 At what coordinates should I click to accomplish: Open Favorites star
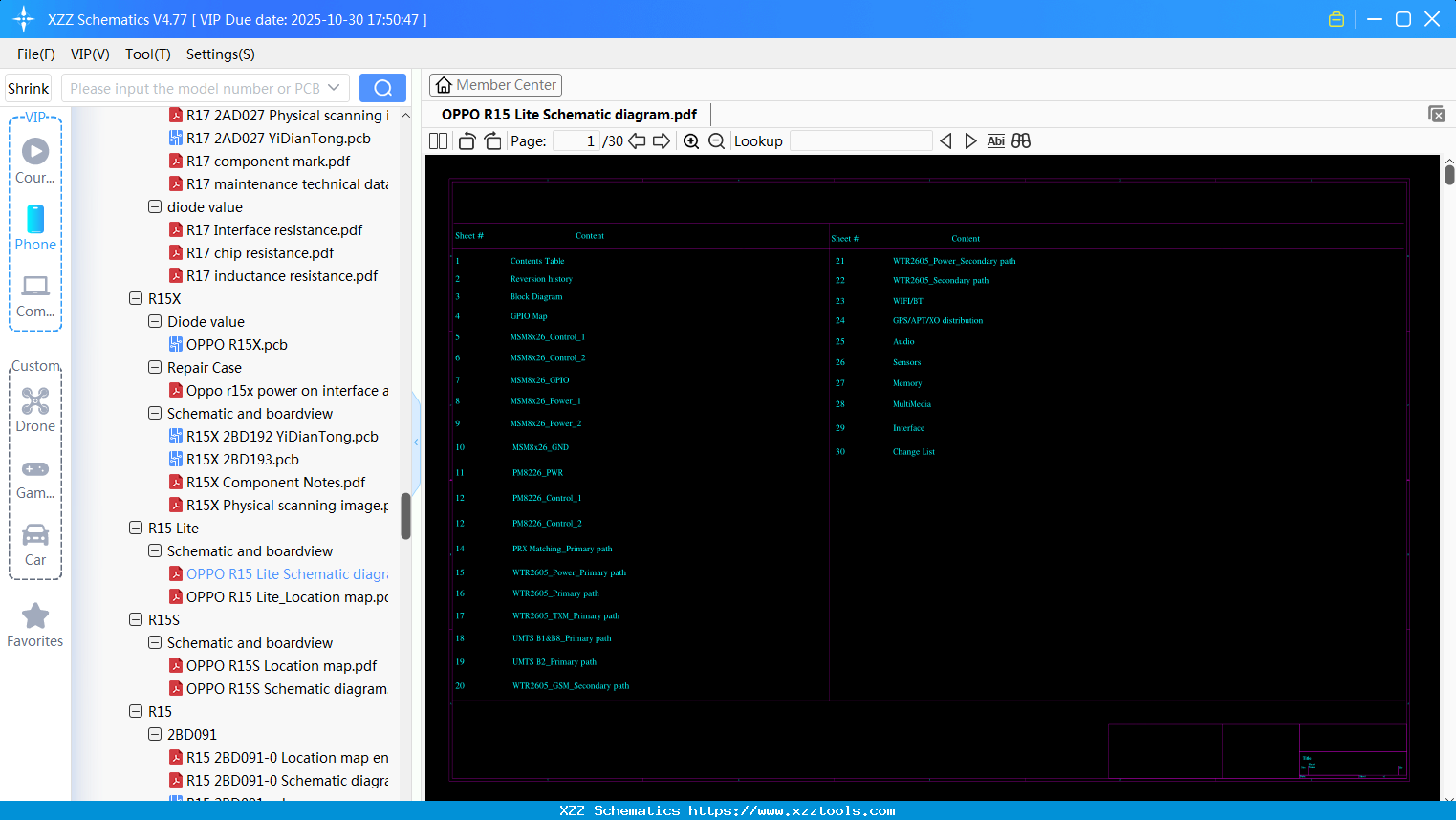pos(35,625)
